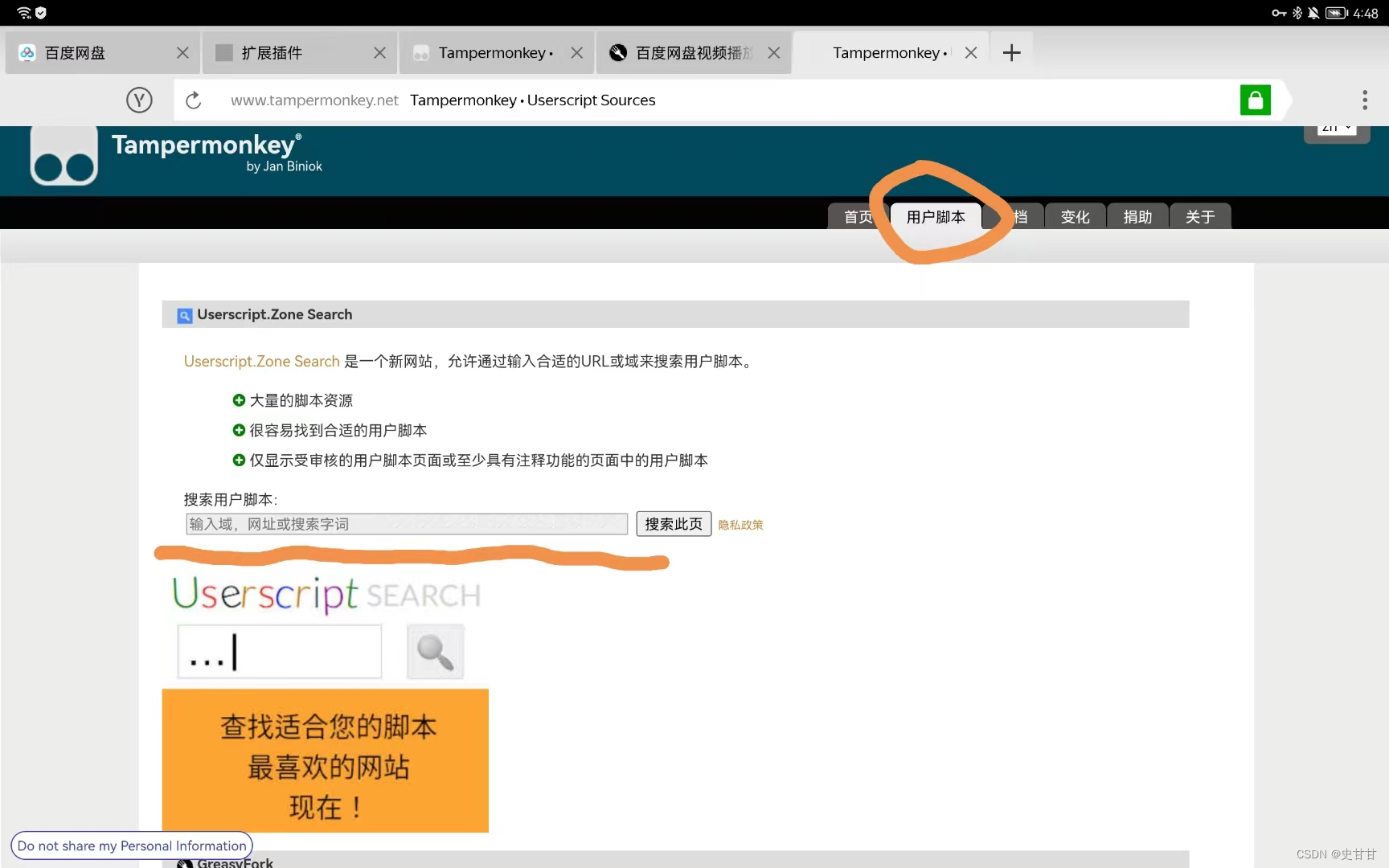
Task: Switch to the 百度网盘 browser tab
Action: pyautogui.click(x=103, y=53)
